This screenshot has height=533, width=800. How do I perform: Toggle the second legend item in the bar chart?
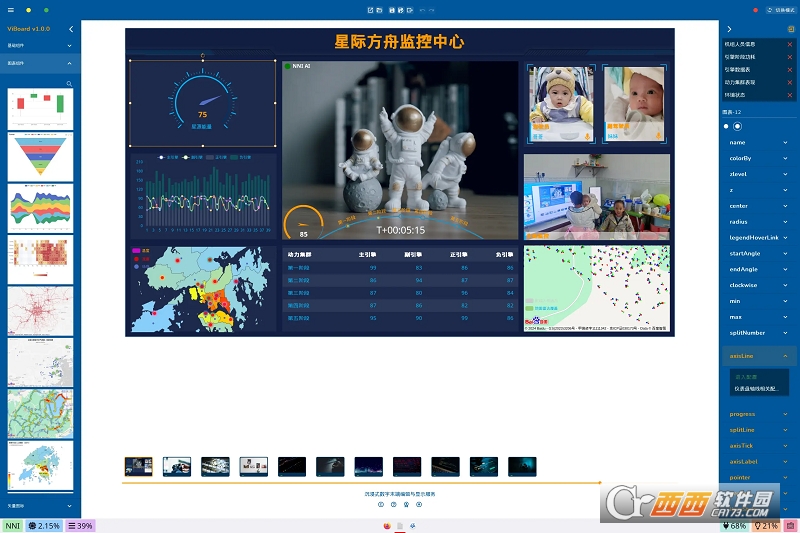[192, 157]
